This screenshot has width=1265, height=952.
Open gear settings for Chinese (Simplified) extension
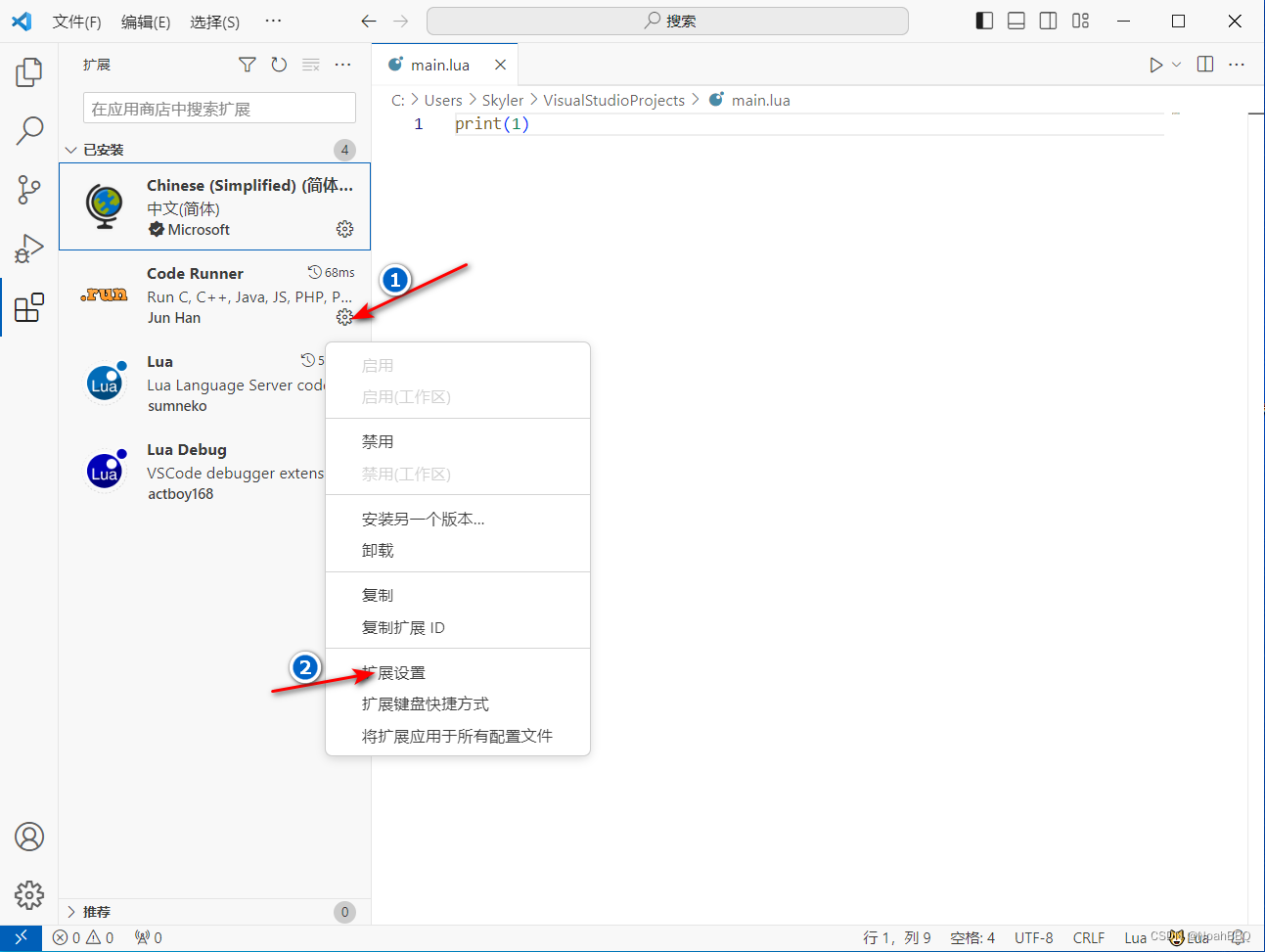344,229
